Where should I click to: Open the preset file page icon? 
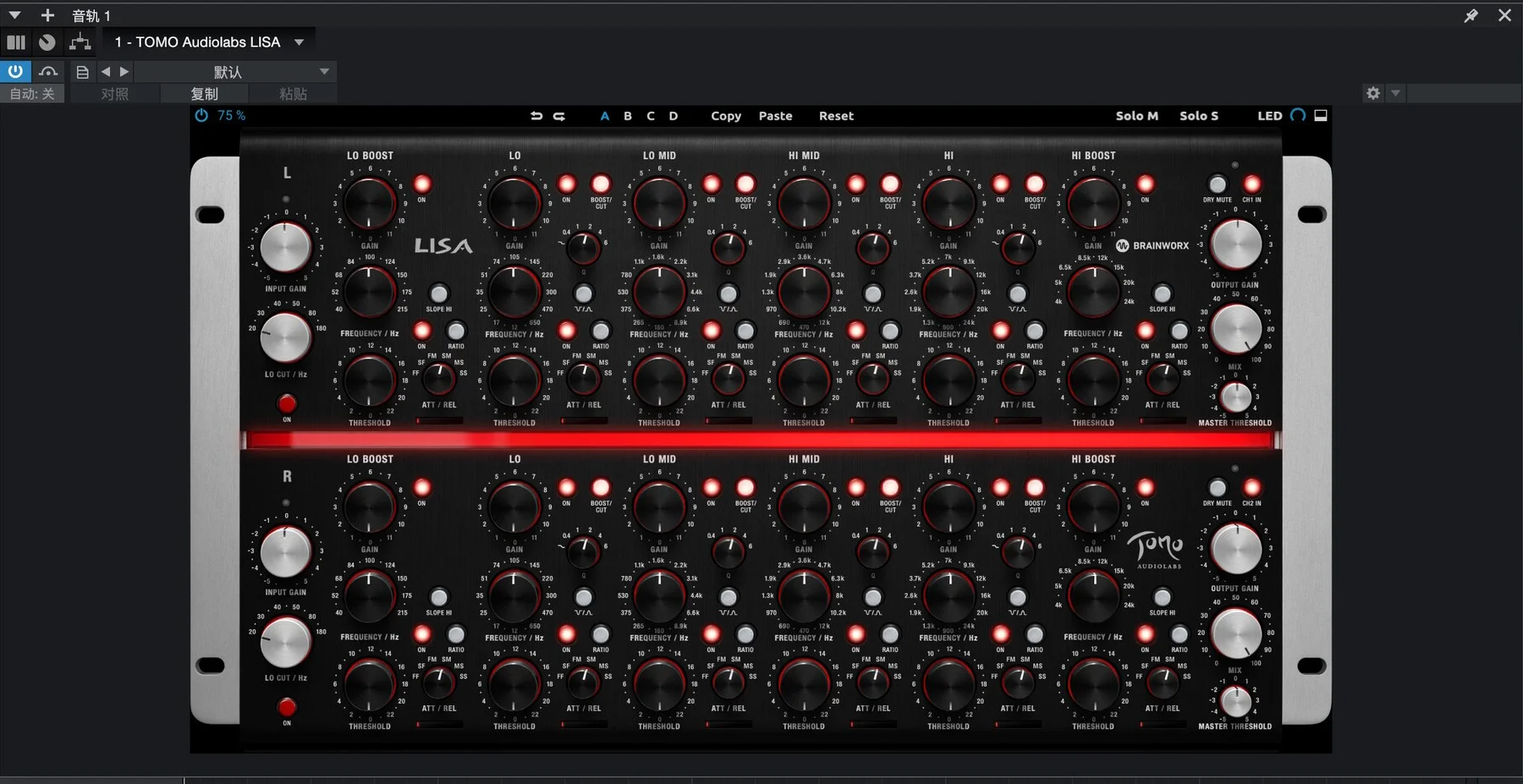[82, 72]
